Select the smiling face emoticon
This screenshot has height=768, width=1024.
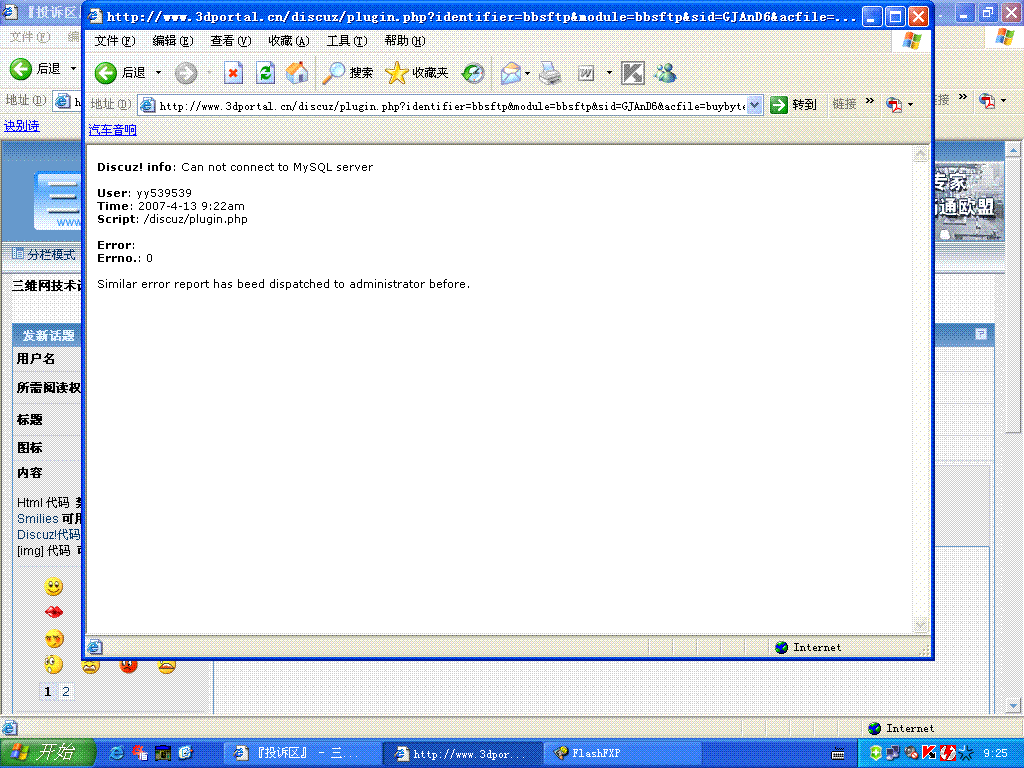[54, 586]
